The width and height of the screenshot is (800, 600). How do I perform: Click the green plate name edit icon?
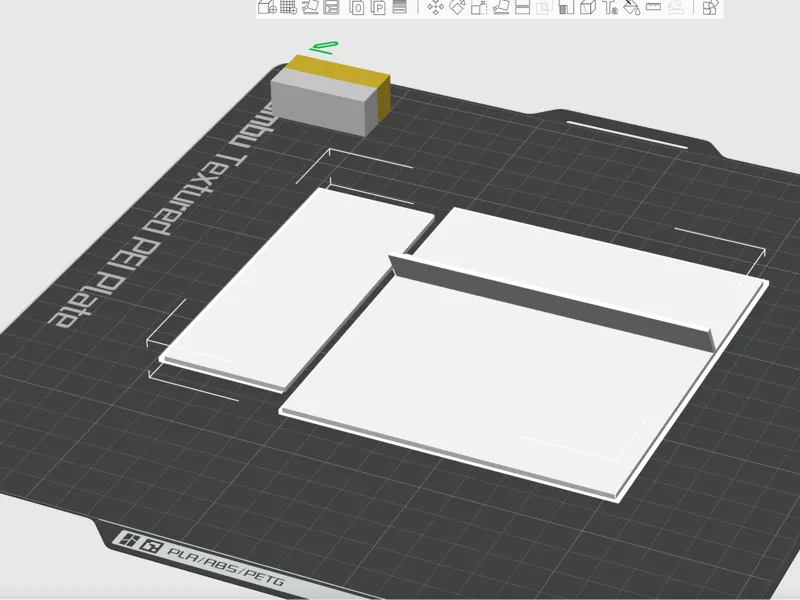[x=324, y=47]
